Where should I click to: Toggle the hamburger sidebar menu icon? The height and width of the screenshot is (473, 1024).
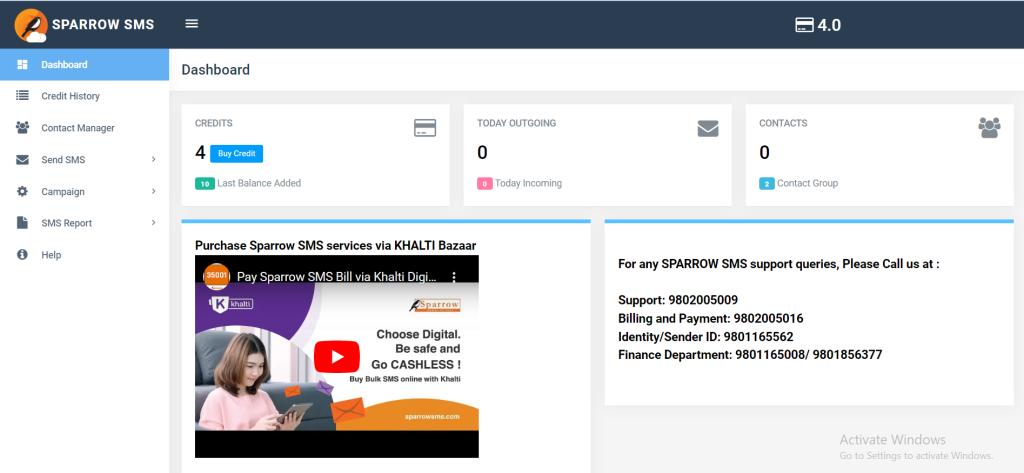[x=191, y=24]
